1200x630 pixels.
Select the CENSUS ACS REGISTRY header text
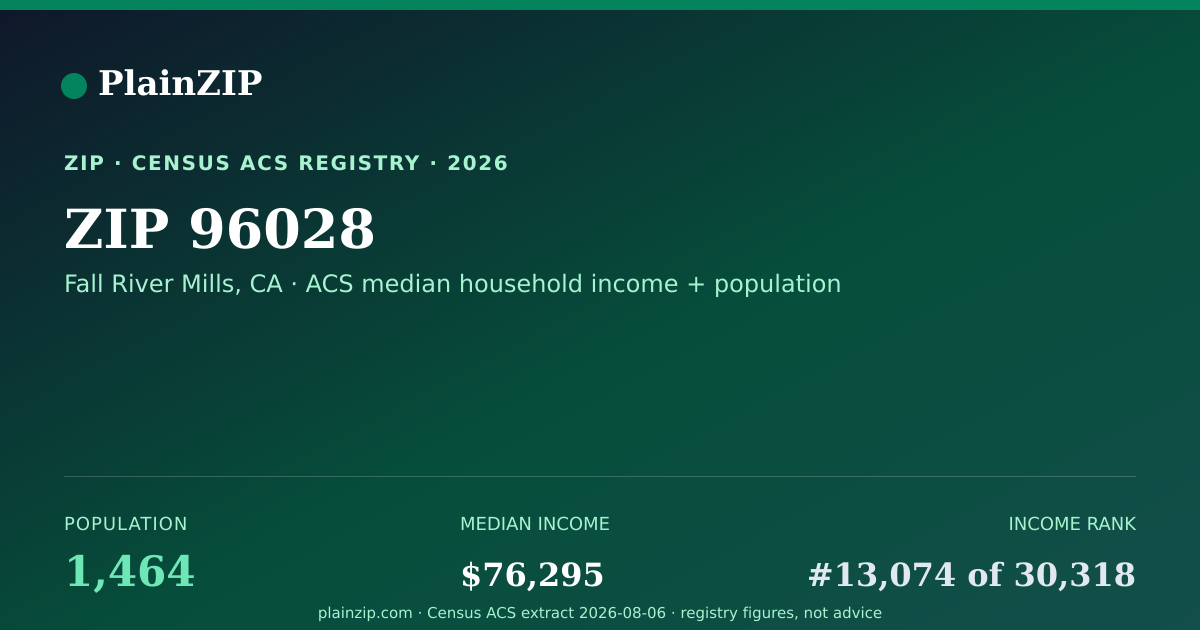coord(276,163)
